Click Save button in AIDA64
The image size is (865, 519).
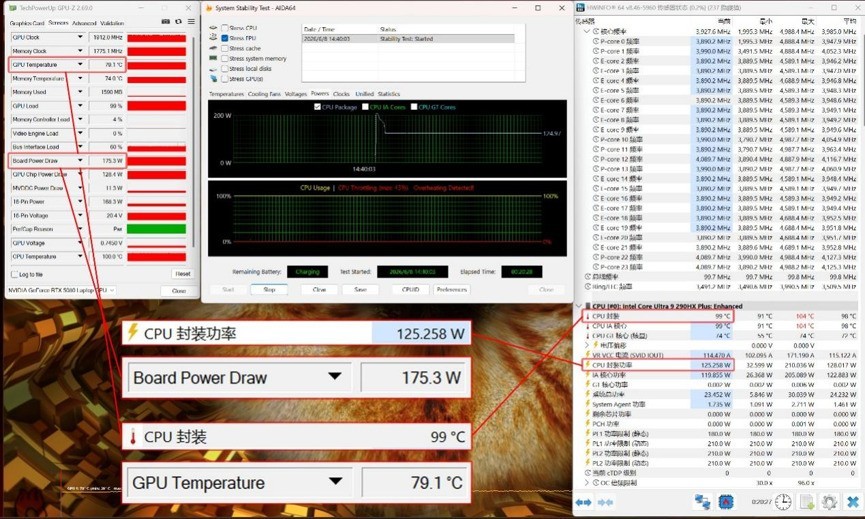360,290
